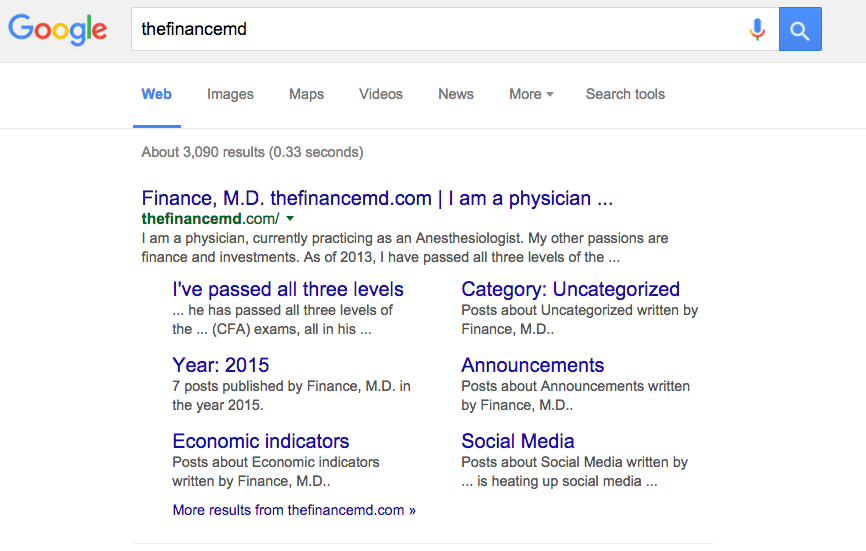Visit the Announcements sitelink
Image resolution: width=866 pixels, height=551 pixels.
click(x=533, y=365)
